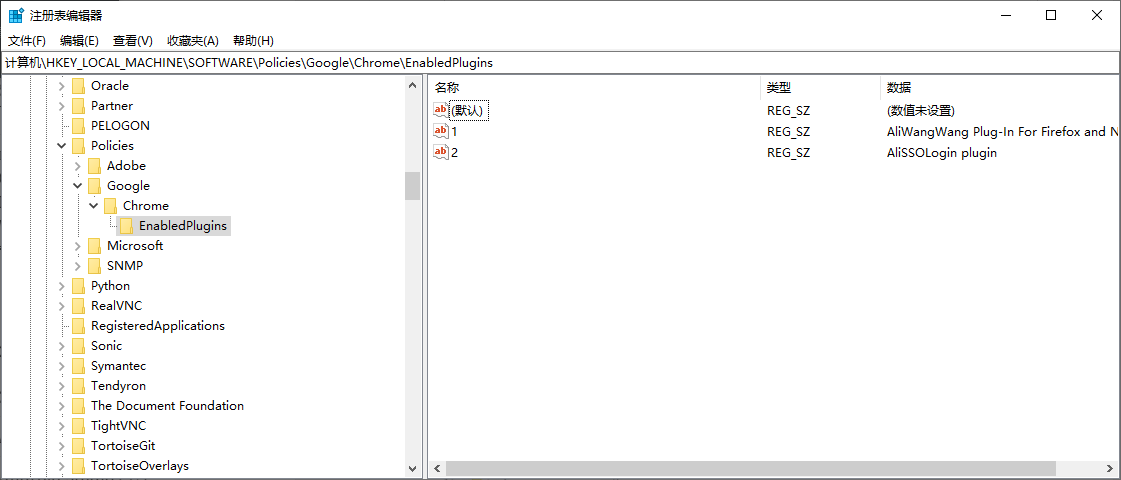Select the Partner folder icon
Image resolution: width=1121 pixels, height=480 pixels.
[79, 106]
